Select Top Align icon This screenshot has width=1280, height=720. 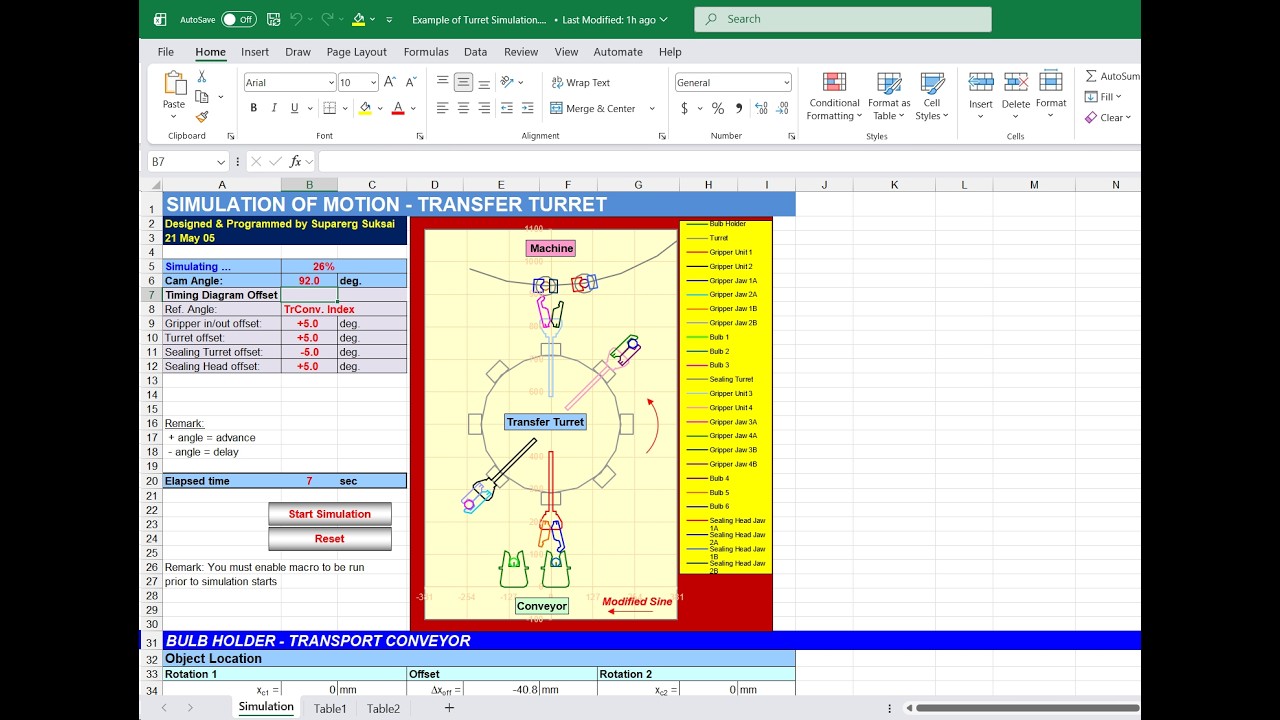(442, 82)
